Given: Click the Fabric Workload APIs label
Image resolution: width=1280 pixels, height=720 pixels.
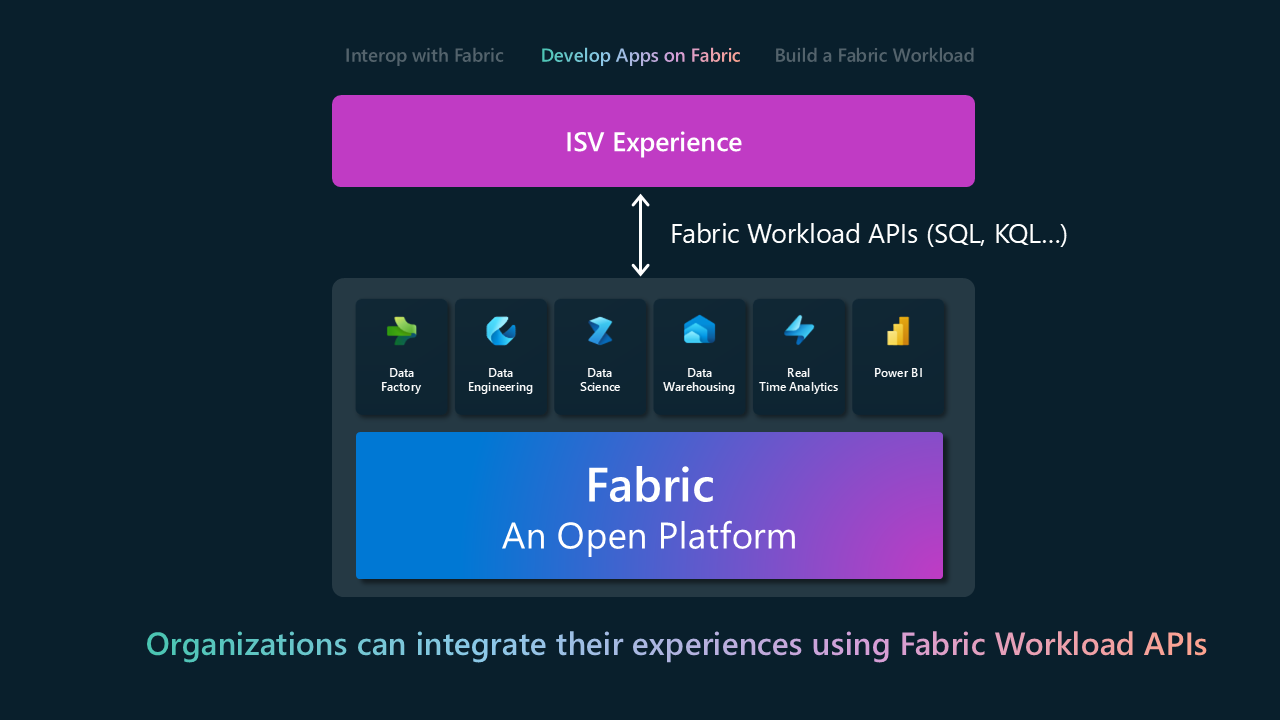Looking at the screenshot, I should click(869, 233).
